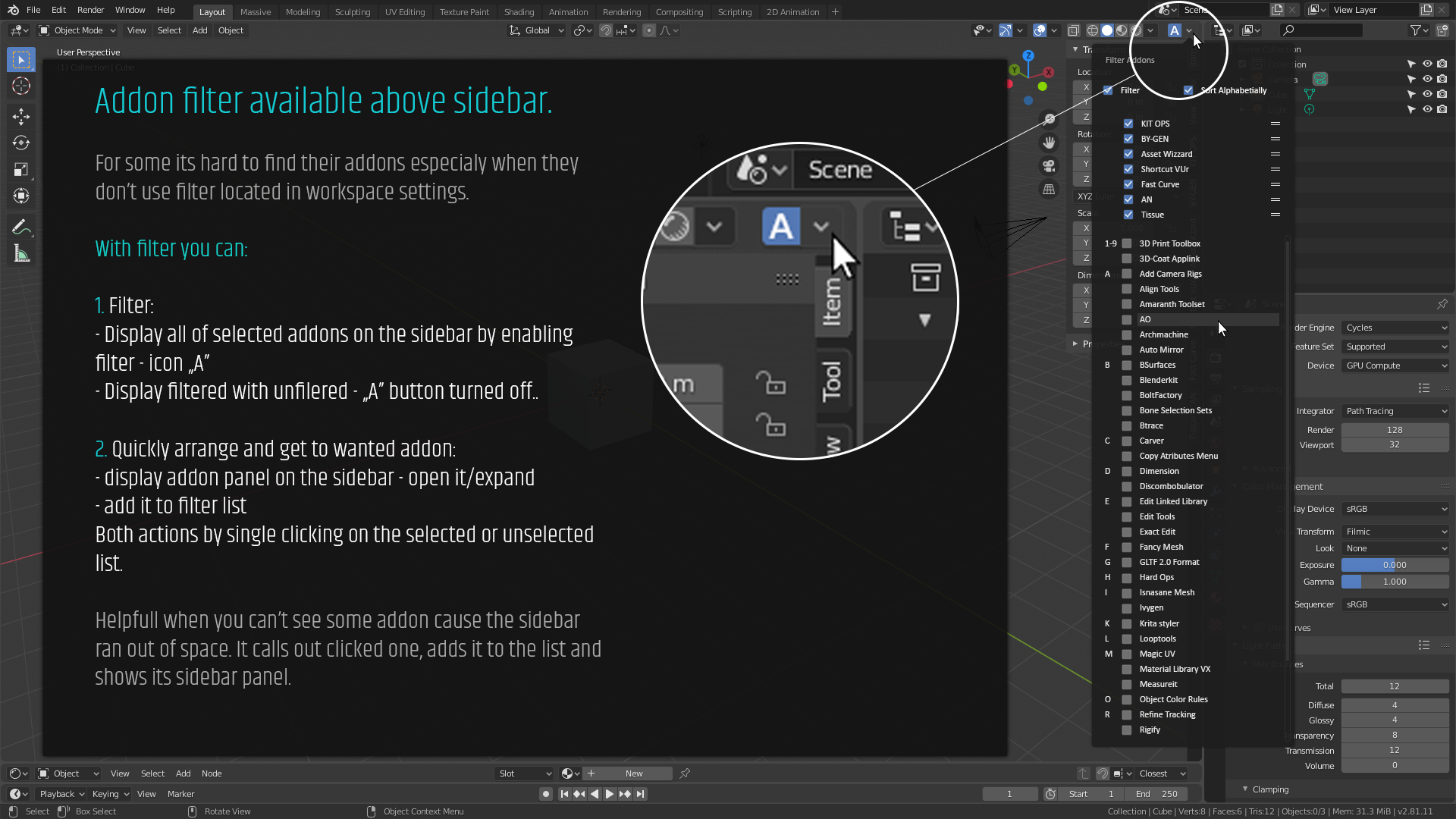Switch to the Sculpting workspace tab
Image resolution: width=1456 pixels, height=819 pixels.
tap(353, 11)
